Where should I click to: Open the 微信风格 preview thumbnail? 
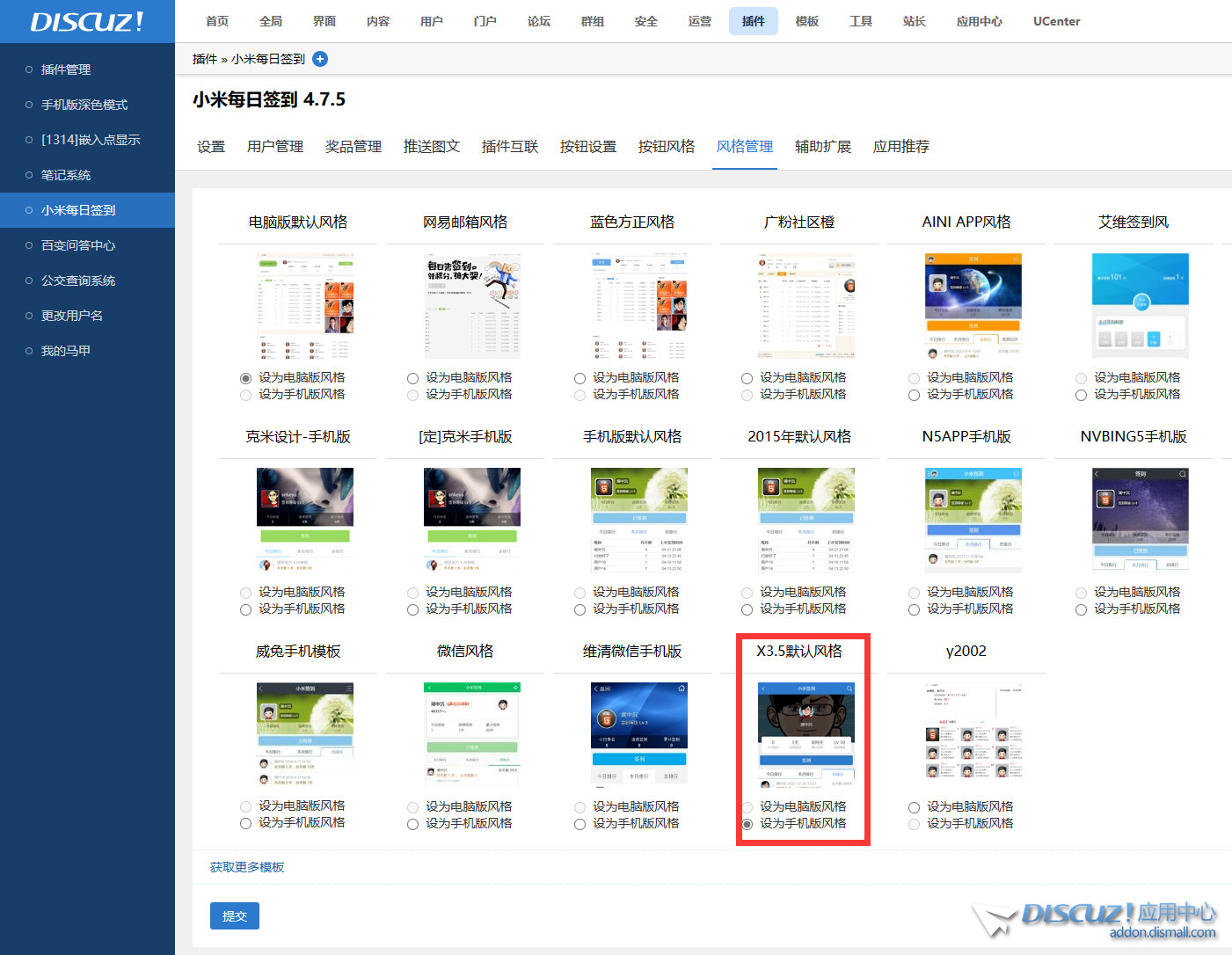472,735
